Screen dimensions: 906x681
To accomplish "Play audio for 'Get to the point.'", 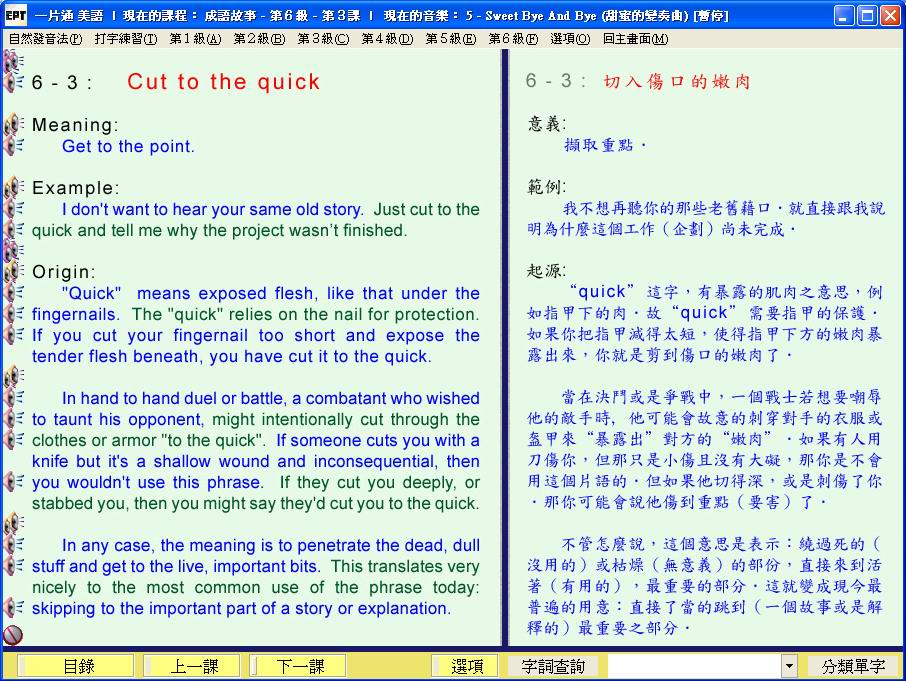I will point(14,146).
